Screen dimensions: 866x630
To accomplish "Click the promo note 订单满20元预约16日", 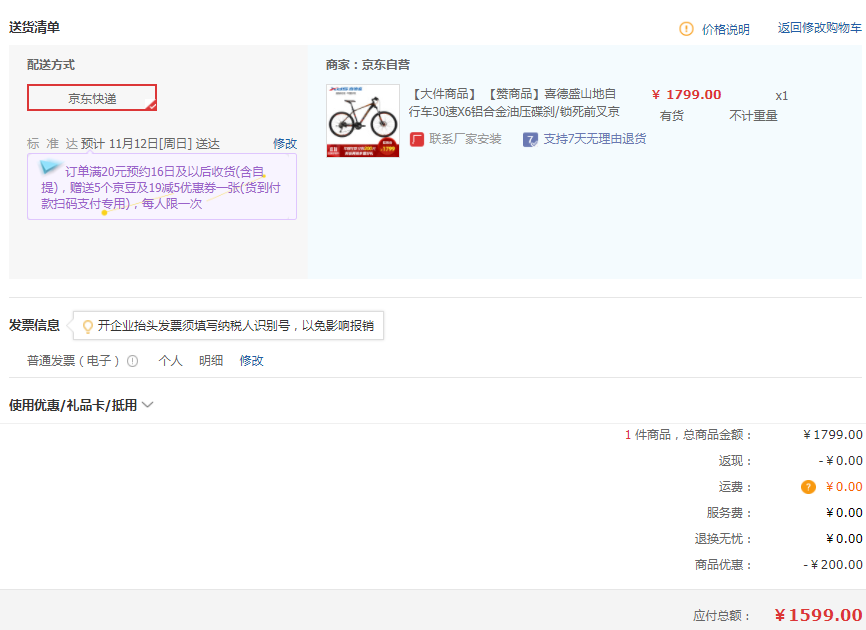I will point(162,187).
